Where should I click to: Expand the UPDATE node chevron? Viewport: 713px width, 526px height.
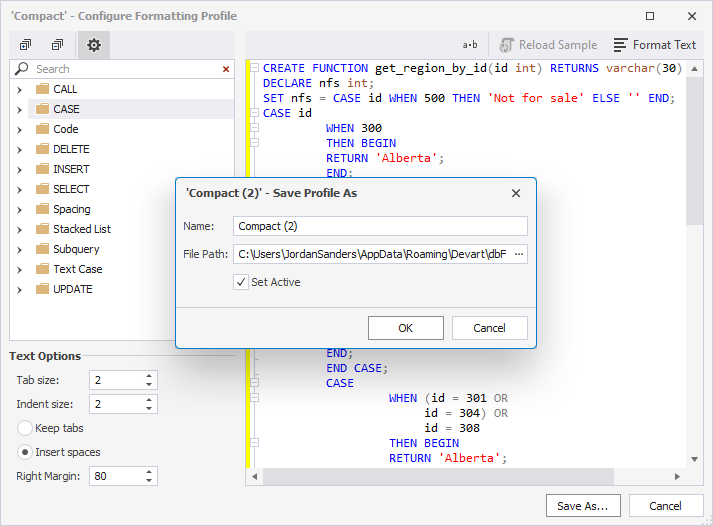[x=19, y=290]
